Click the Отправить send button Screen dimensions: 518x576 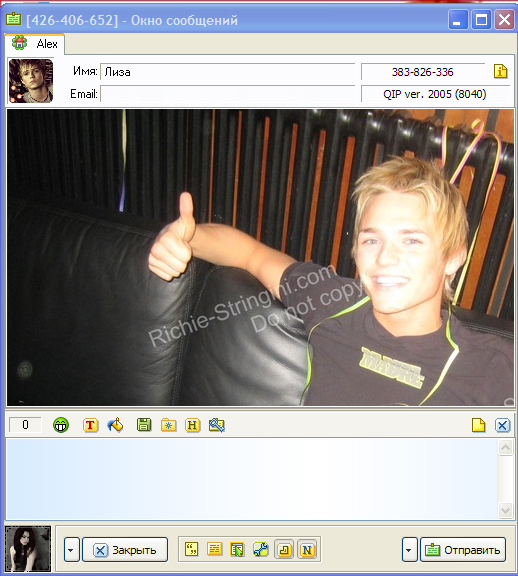[x=463, y=550]
